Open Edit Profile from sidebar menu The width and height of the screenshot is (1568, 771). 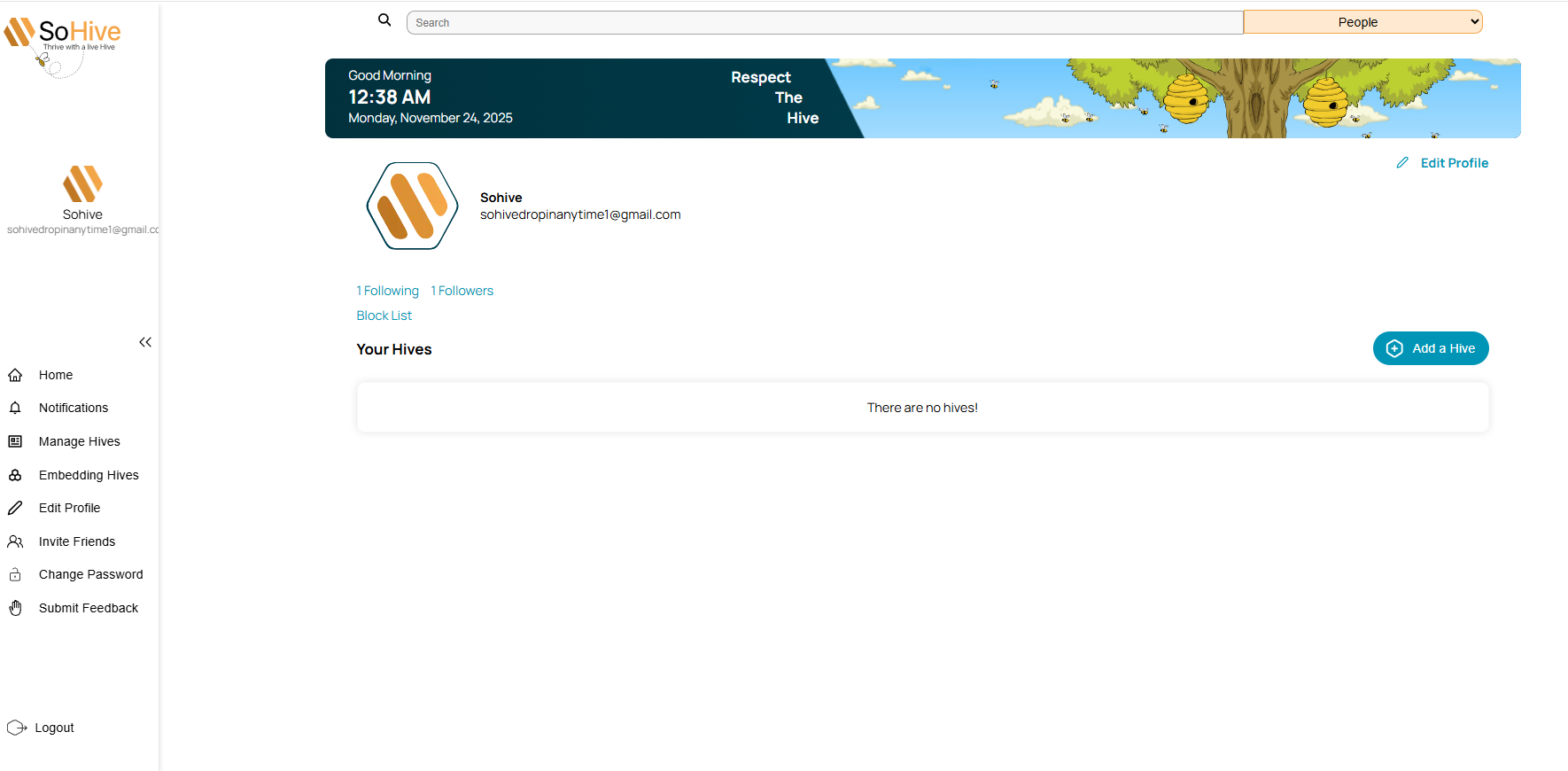[69, 508]
